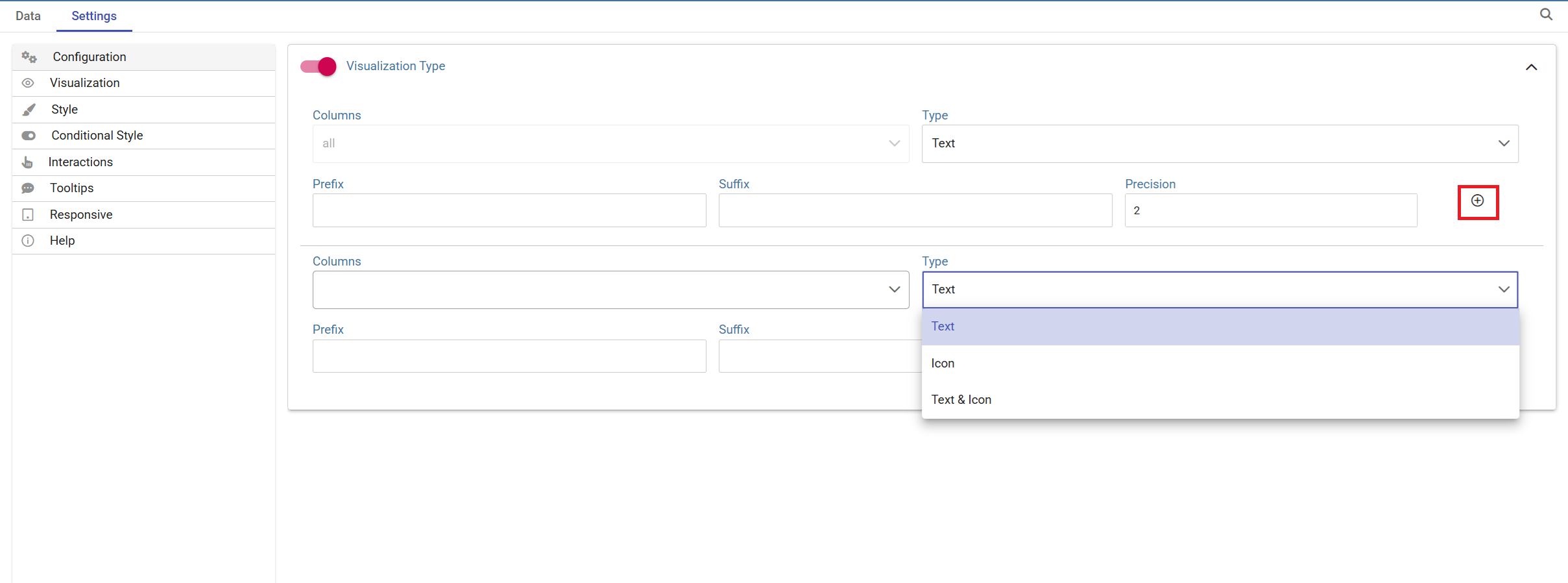This screenshot has width=1568, height=583.
Task: Open Tooltips settings
Action: point(143,188)
